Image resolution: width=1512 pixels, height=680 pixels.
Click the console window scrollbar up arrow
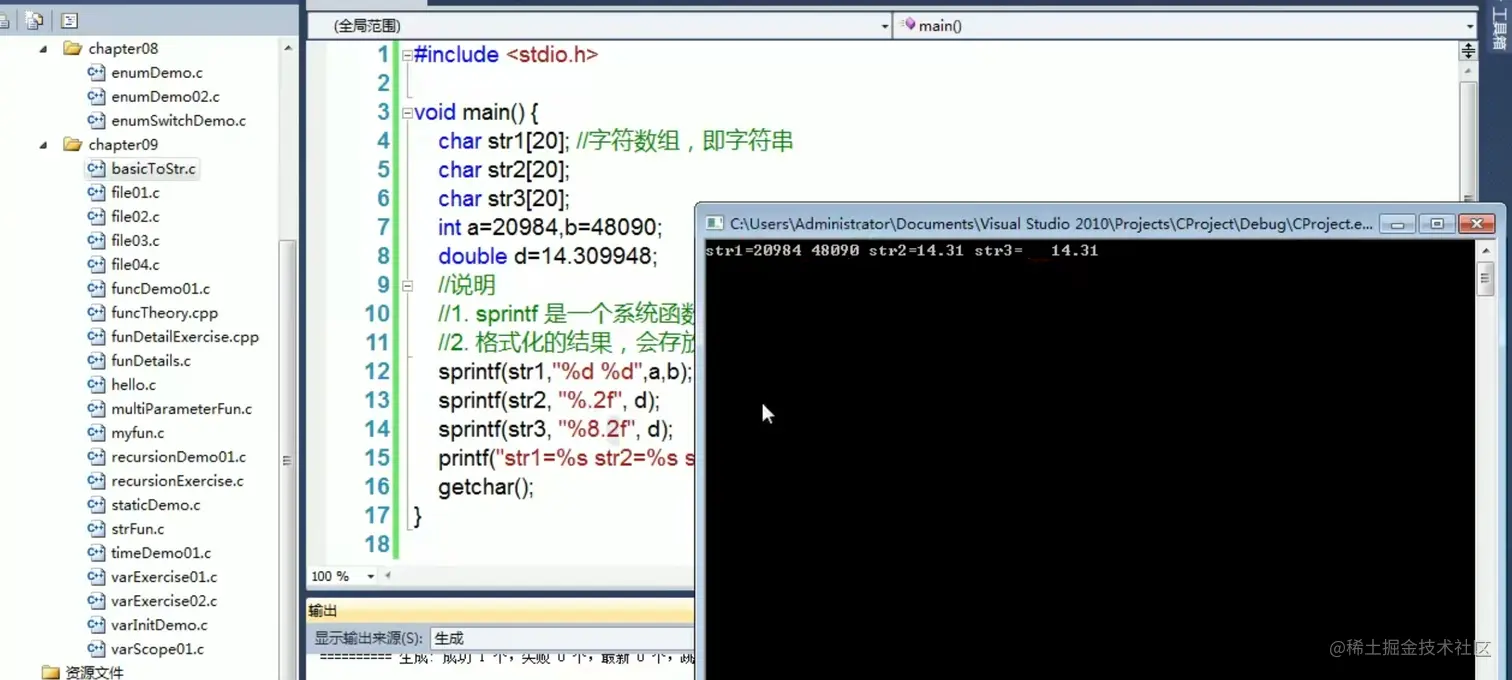[1485, 250]
